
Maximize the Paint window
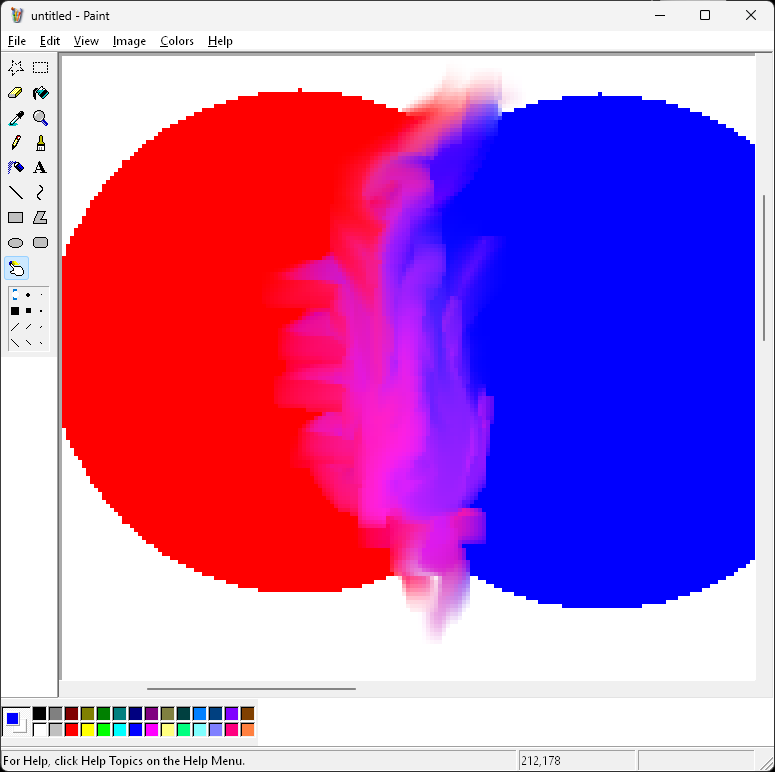pos(705,15)
